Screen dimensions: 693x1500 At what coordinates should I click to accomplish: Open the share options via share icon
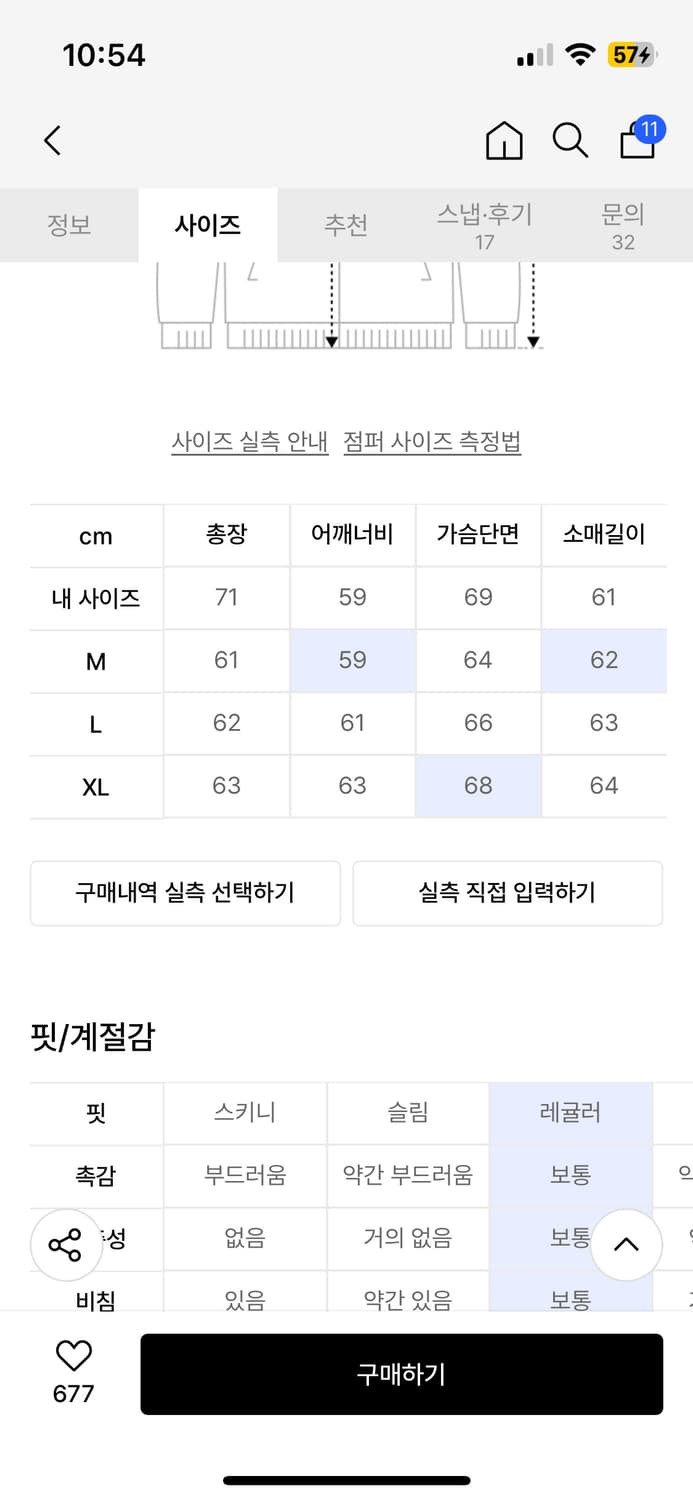click(66, 1245)
